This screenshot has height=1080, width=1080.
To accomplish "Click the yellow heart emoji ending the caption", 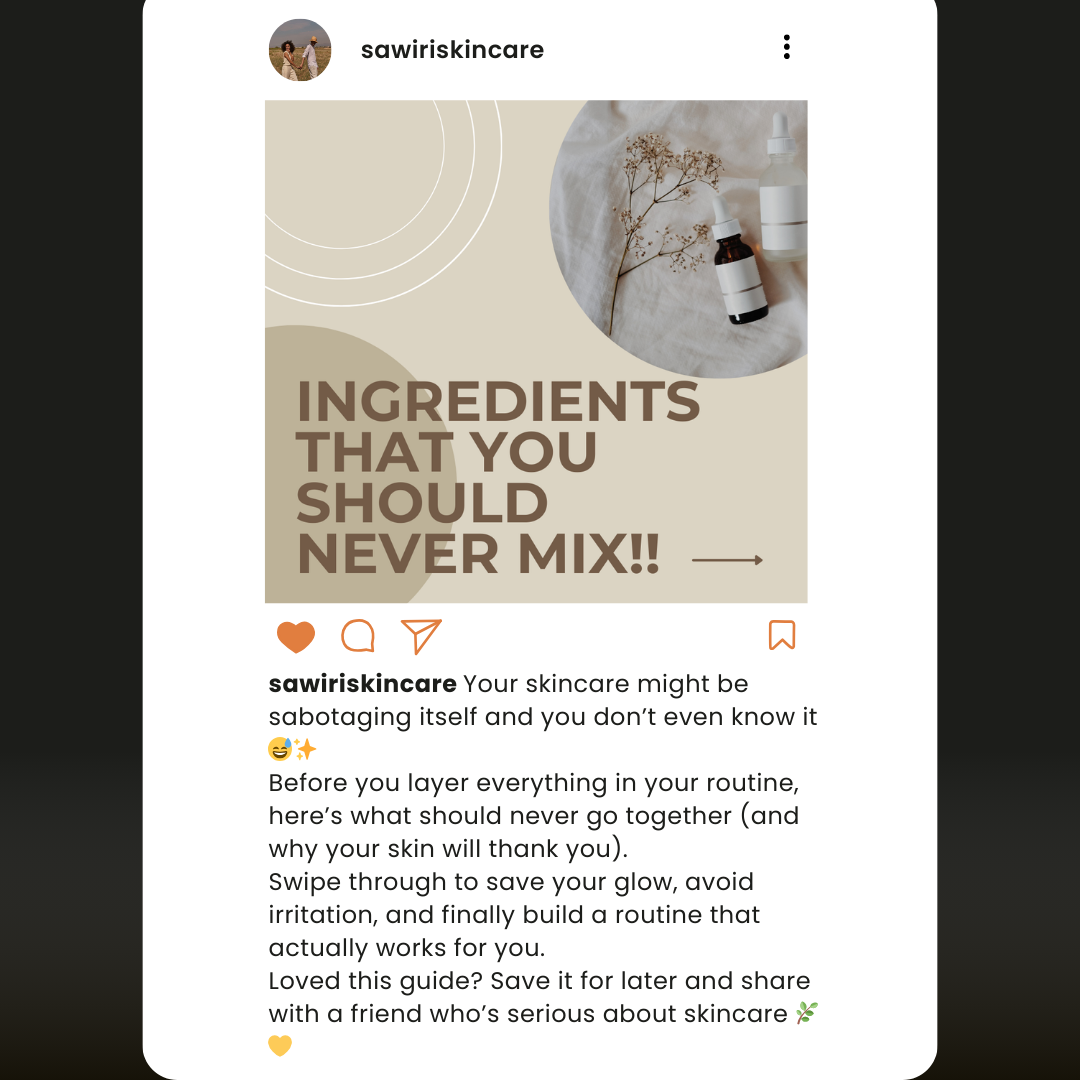I will coord(280,1046).
